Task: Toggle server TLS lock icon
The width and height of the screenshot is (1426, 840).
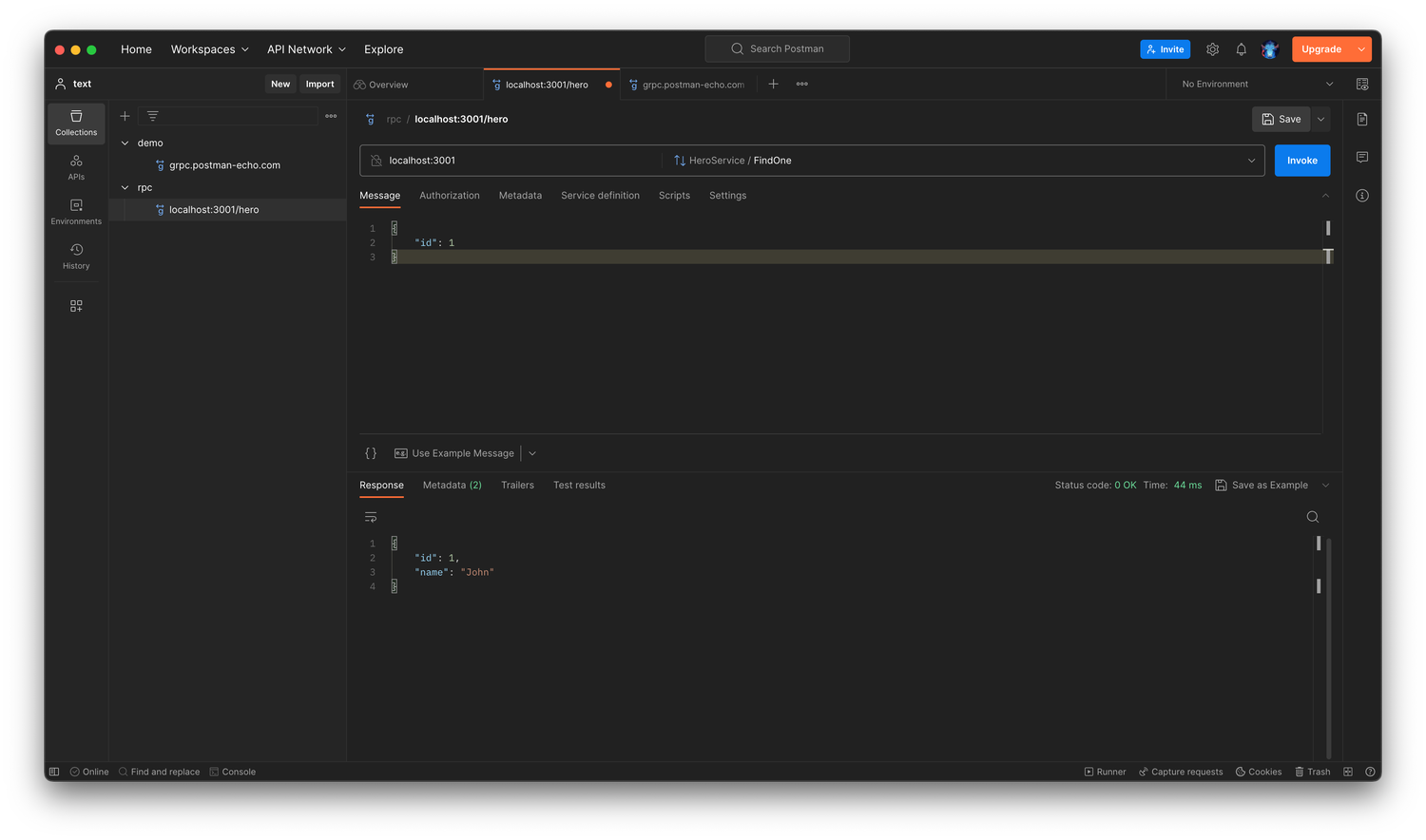Action: pos(376,161)
